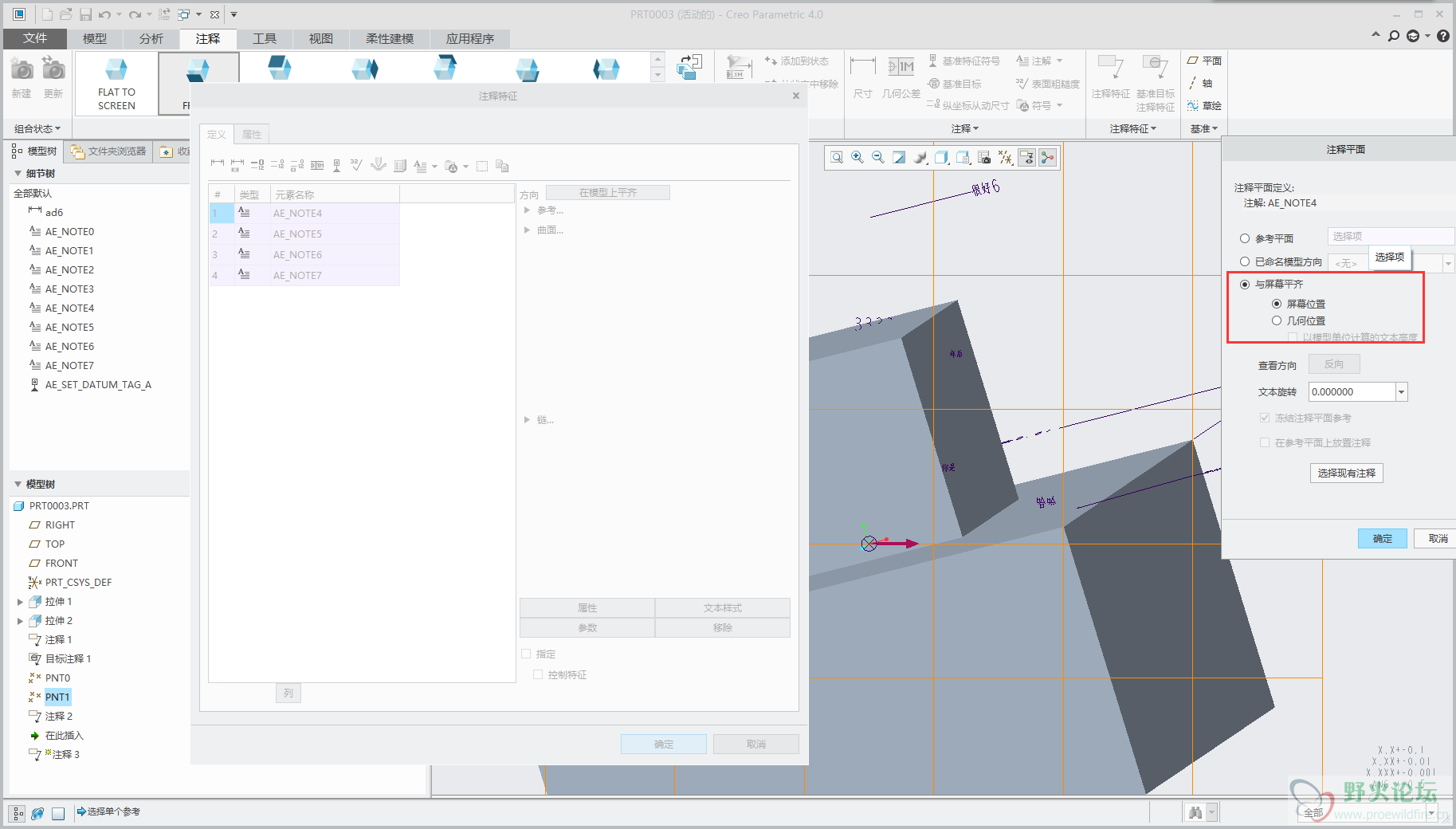Select the 屏幕位置 radio button
Image resolution: width=1456 pixels, height=829 pixels.
(1277, 304)
